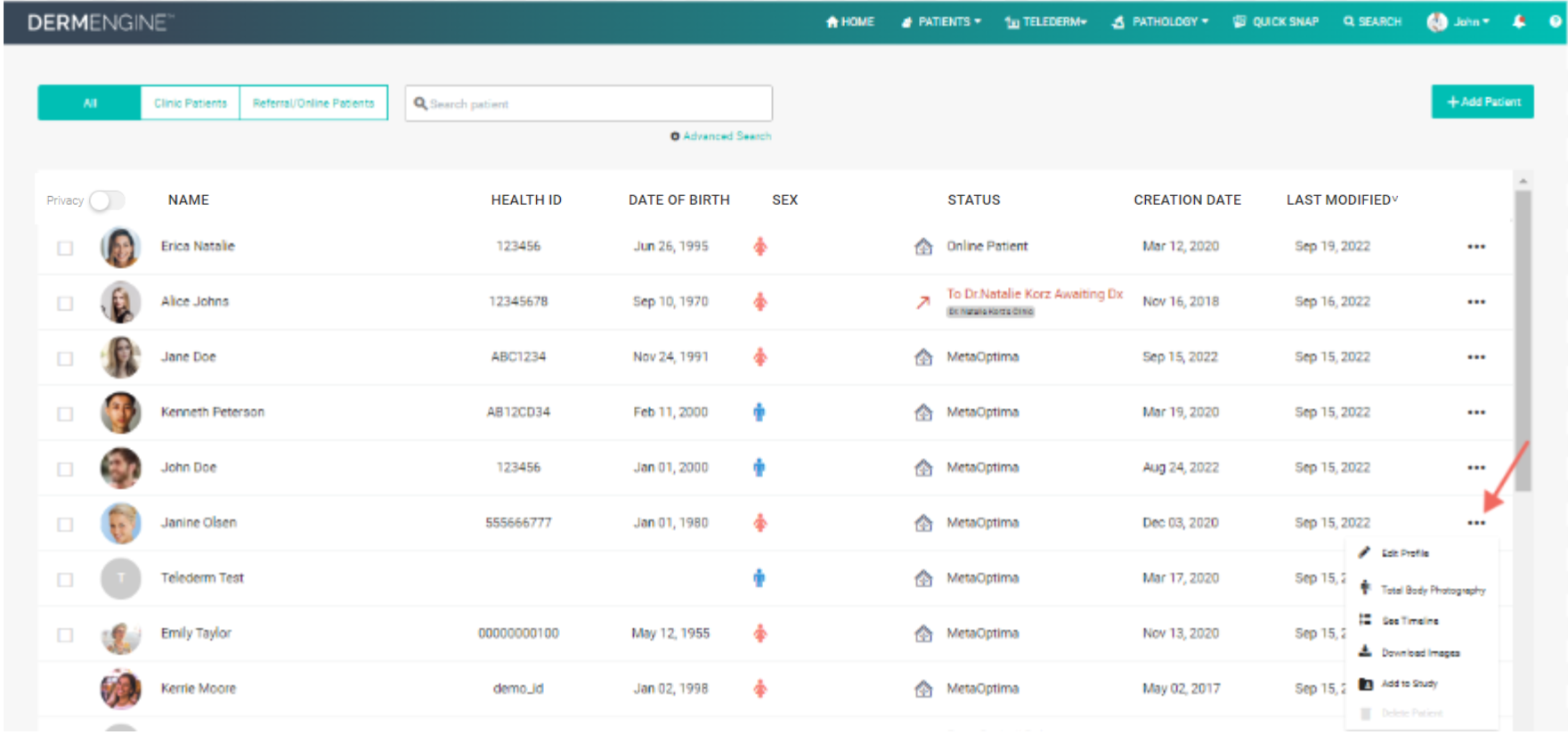The image size is (1568, 743).
Task: Check the box for Jane Doe
Action: tap(65, 358)
